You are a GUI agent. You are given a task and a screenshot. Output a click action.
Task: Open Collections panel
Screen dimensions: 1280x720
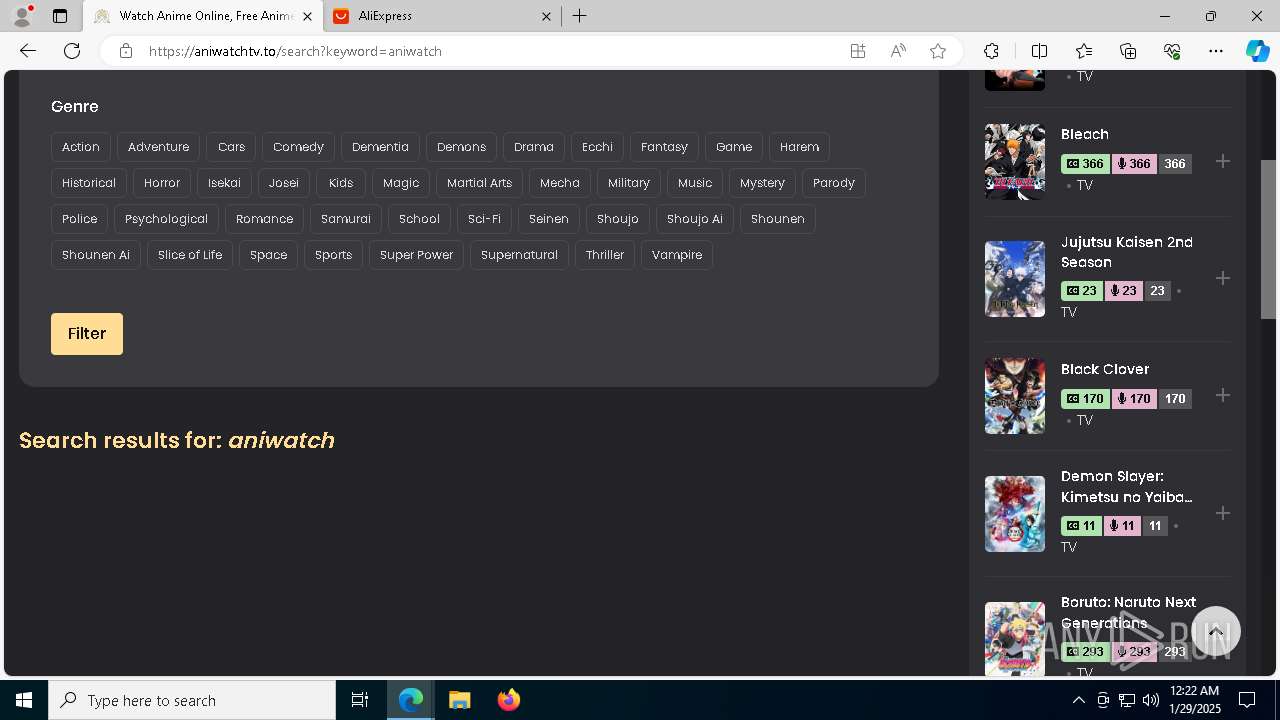[1128, 51]
